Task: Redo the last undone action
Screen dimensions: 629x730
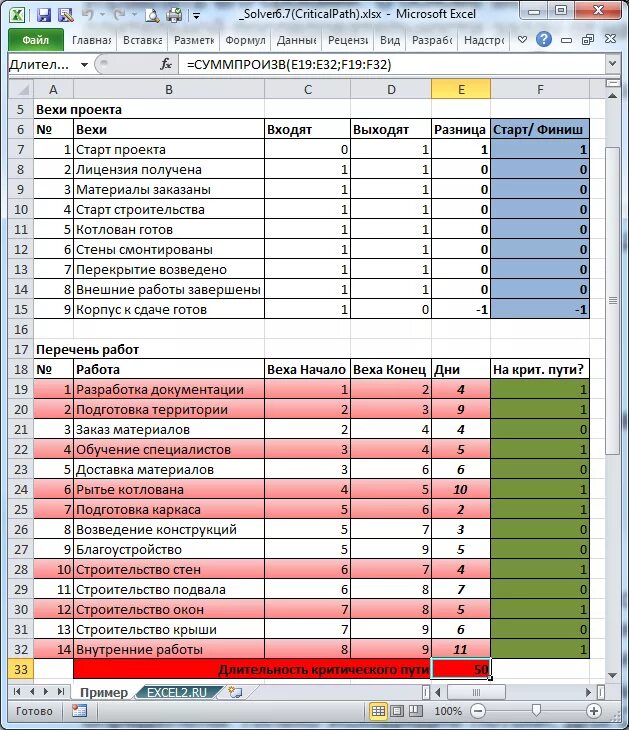Action: 119,15
